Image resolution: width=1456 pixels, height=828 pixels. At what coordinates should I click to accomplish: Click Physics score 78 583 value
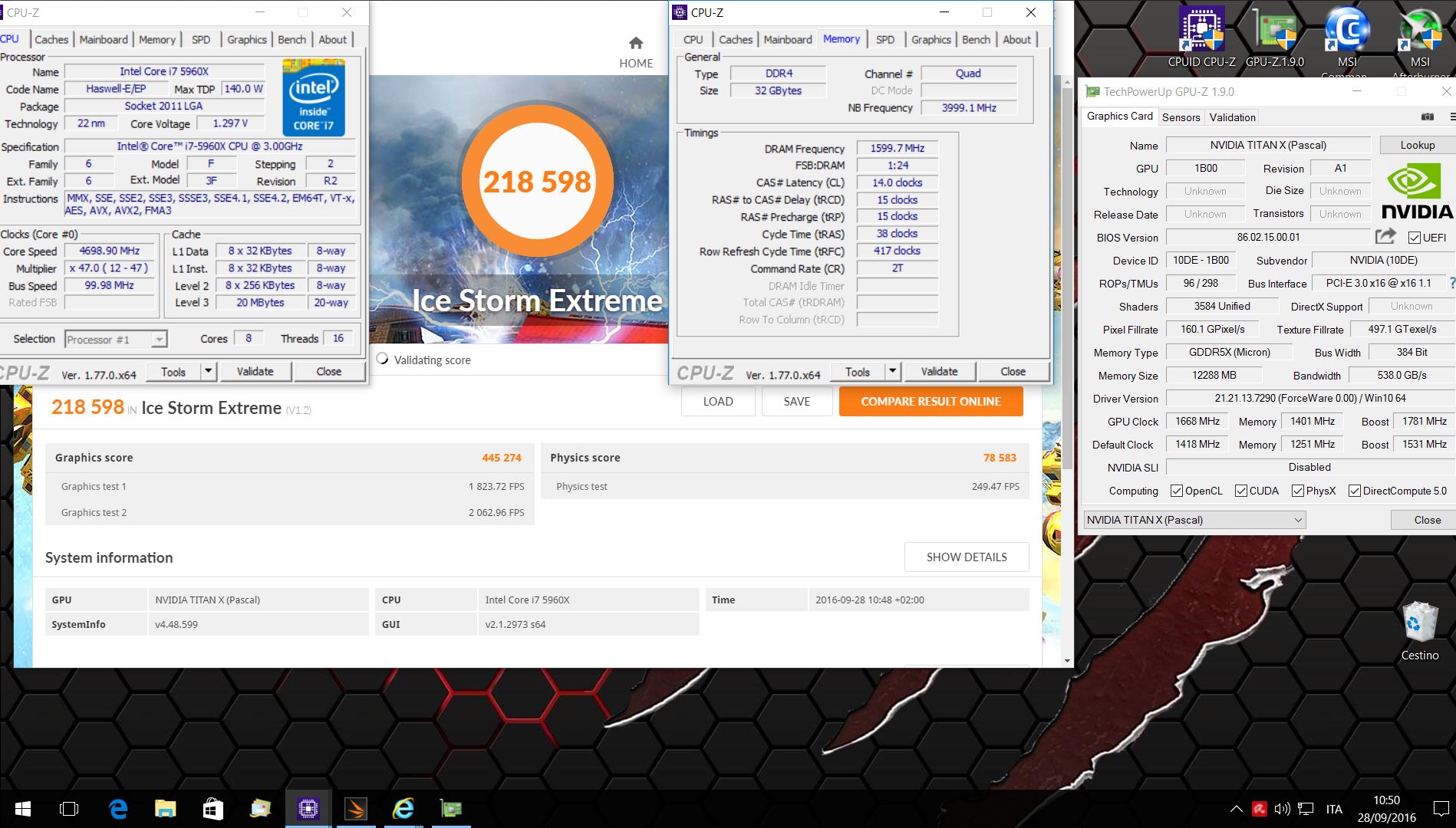[x=1000, y=458]
